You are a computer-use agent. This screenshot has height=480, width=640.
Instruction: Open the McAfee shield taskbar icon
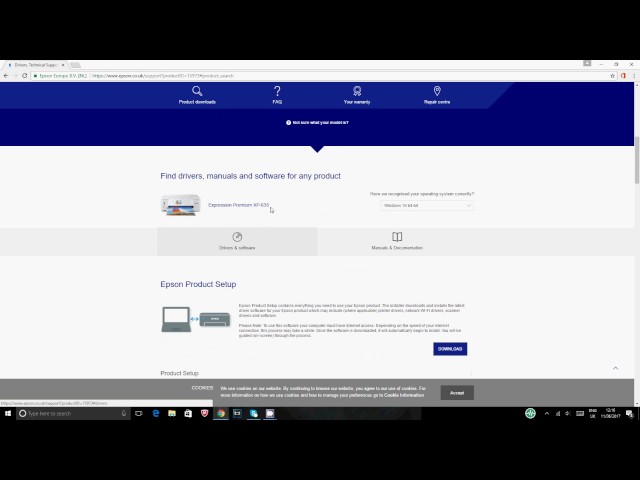(x=204, y=413)
